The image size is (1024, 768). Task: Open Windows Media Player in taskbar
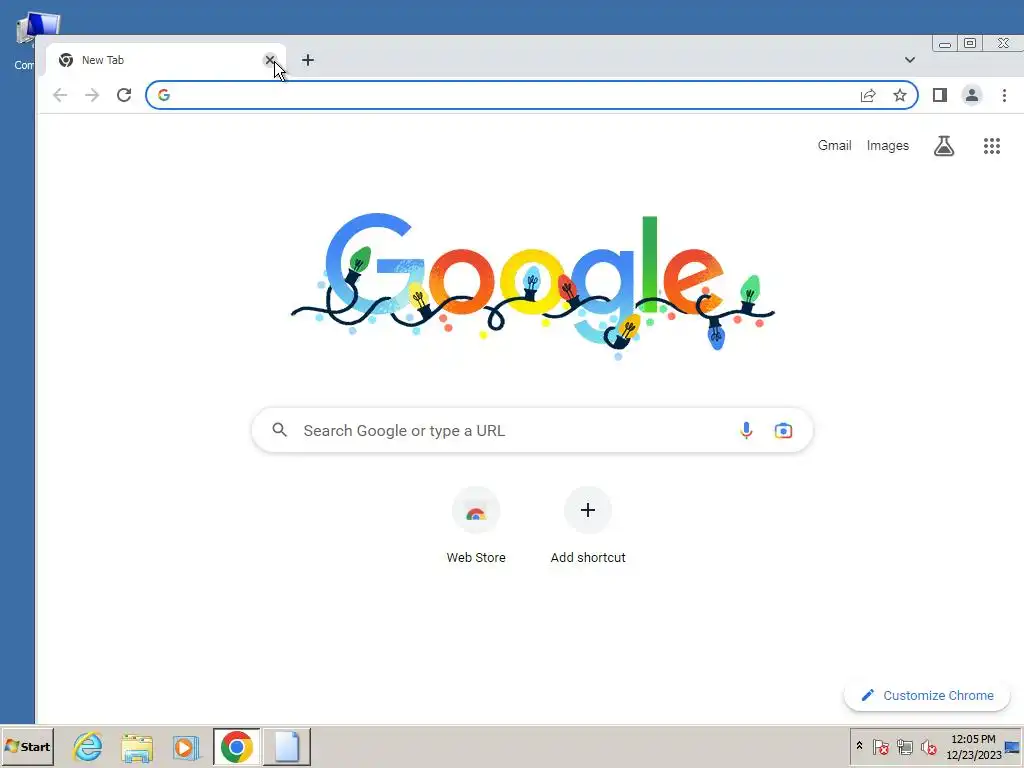pyautogui.click(x=186, y=747)
